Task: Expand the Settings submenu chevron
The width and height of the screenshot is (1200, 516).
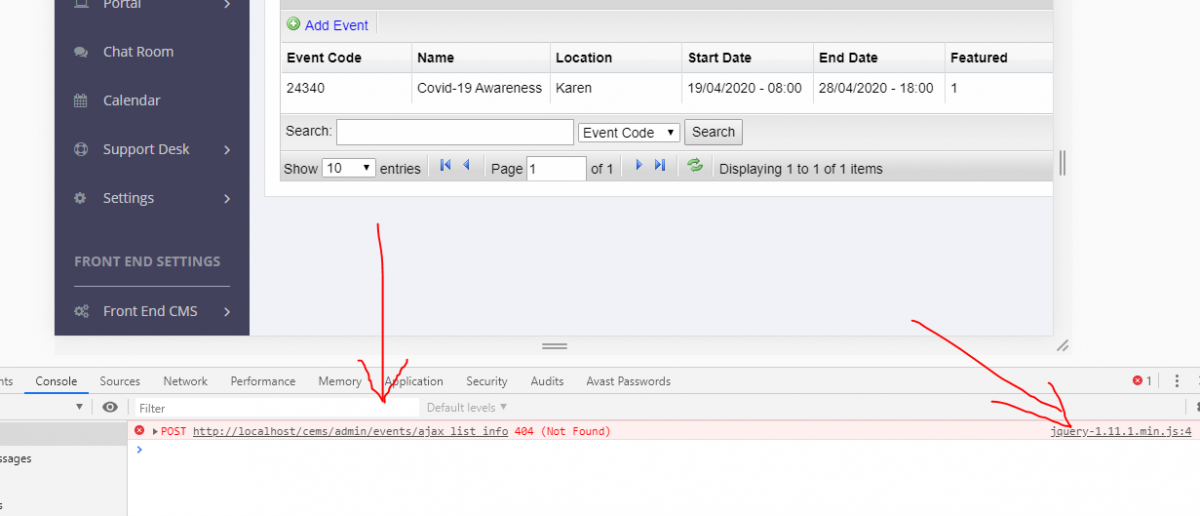Action: 228,198
